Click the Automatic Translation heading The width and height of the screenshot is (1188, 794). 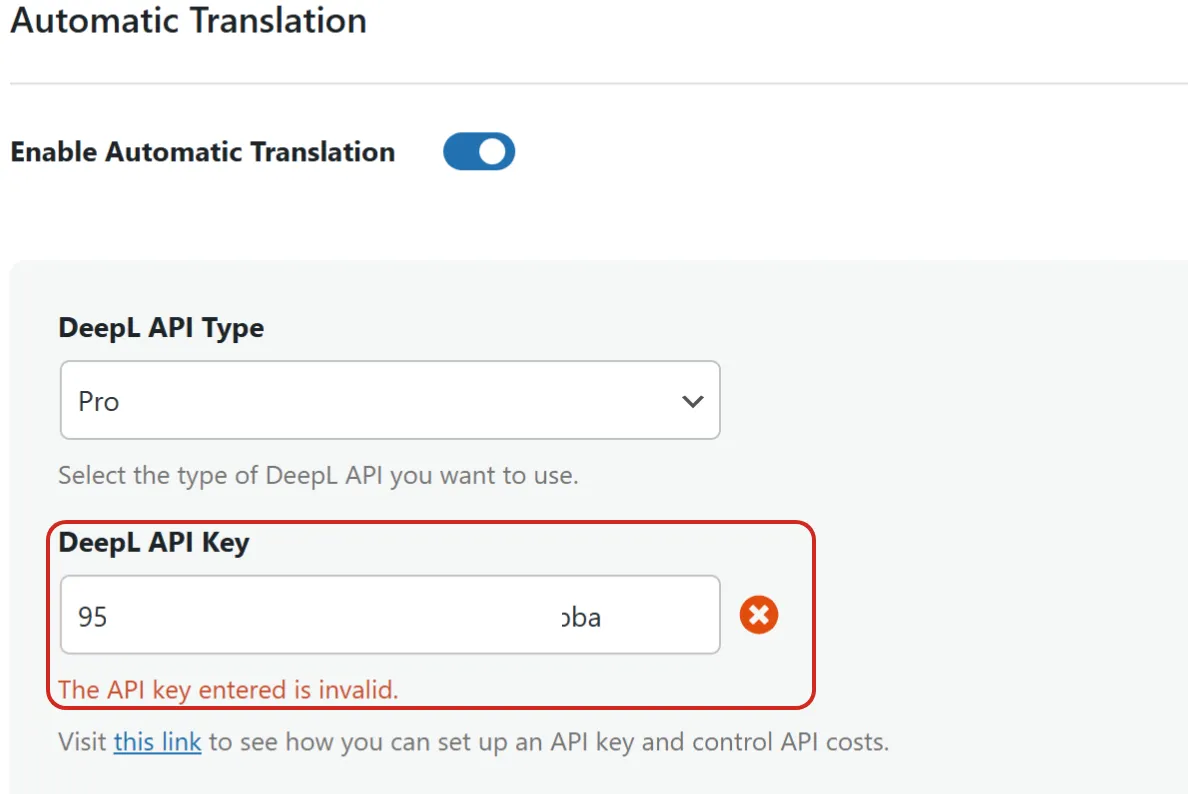(188, 21)
